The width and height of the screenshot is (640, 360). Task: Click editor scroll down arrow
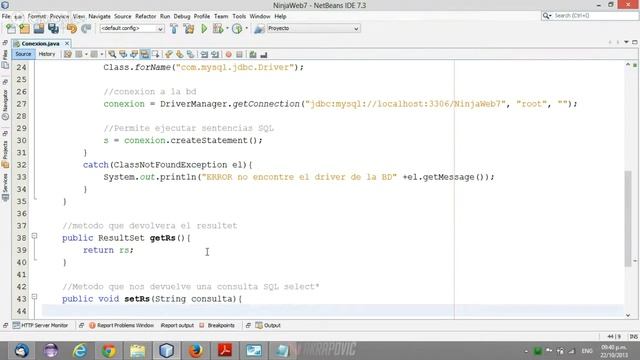pyautogui.click(x=628, y=315)
